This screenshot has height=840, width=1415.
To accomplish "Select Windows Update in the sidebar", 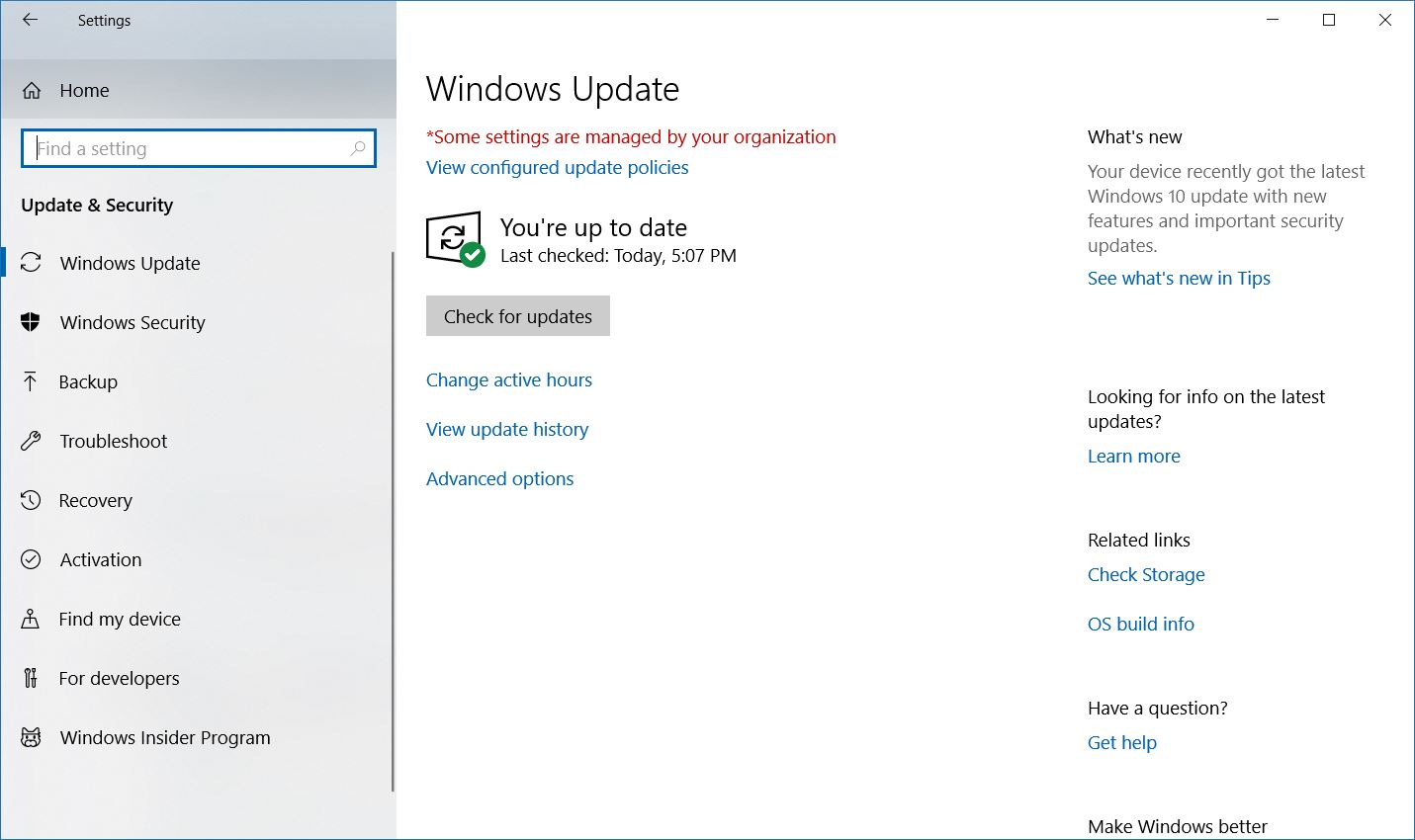I will point(130,264).
